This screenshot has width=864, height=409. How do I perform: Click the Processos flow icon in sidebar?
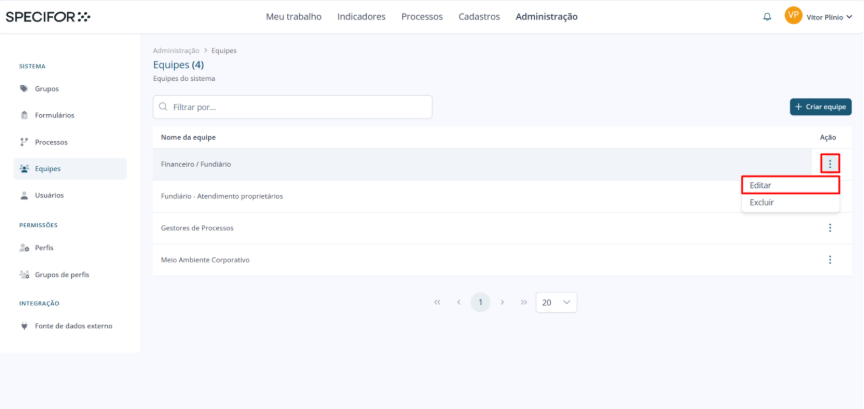coord(24,142)
